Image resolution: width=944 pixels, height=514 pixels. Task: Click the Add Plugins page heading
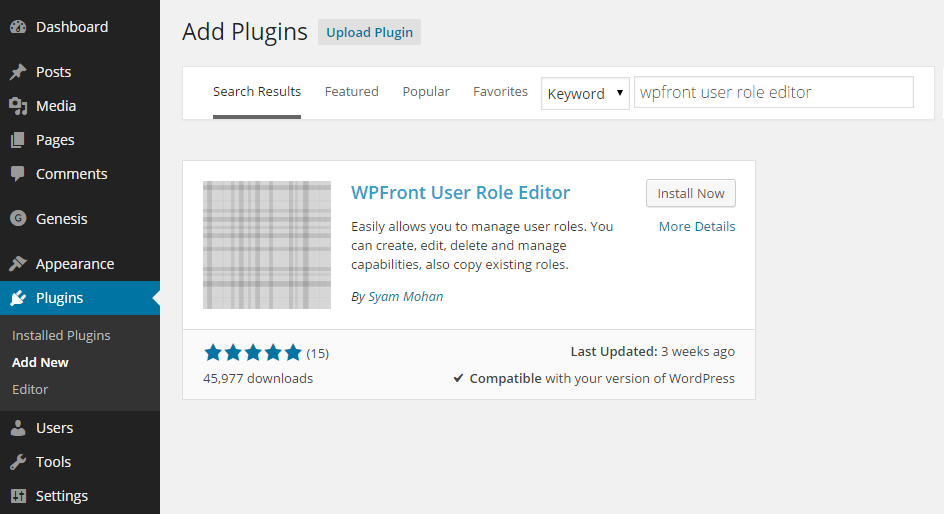tap(244, 32)
